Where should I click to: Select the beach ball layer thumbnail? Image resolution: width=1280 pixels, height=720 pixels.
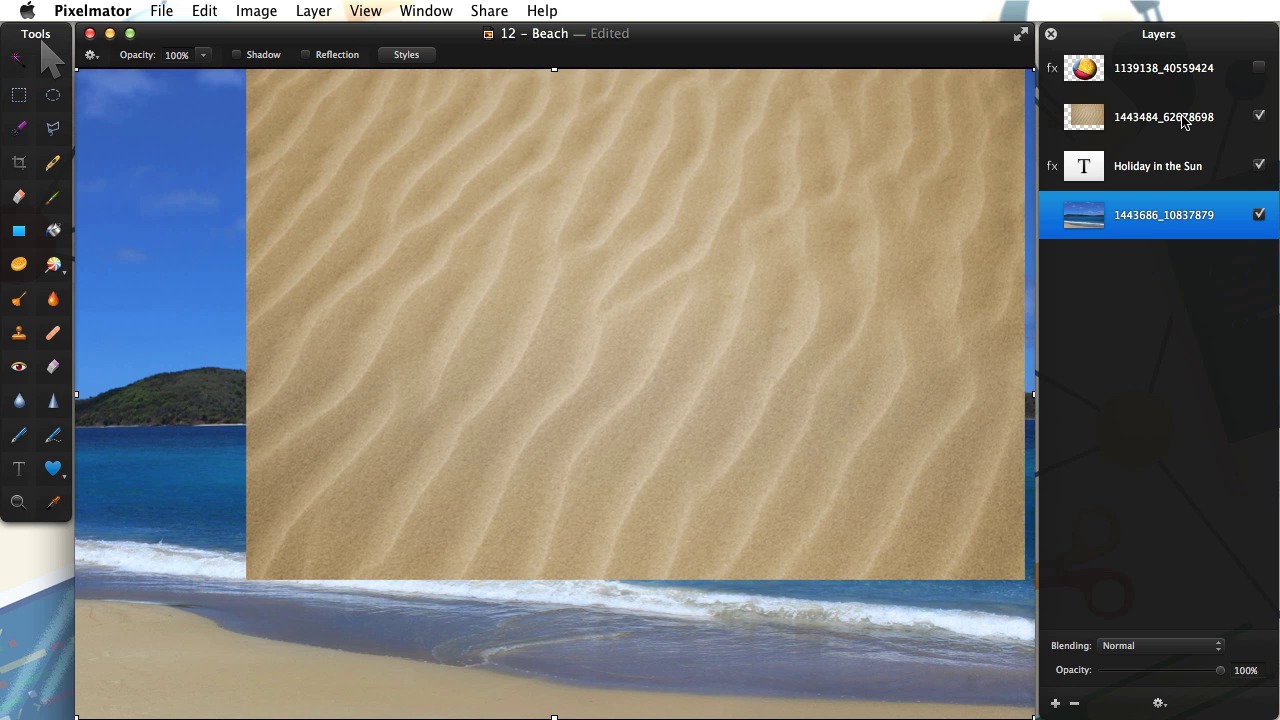(x=1084, y=68)
